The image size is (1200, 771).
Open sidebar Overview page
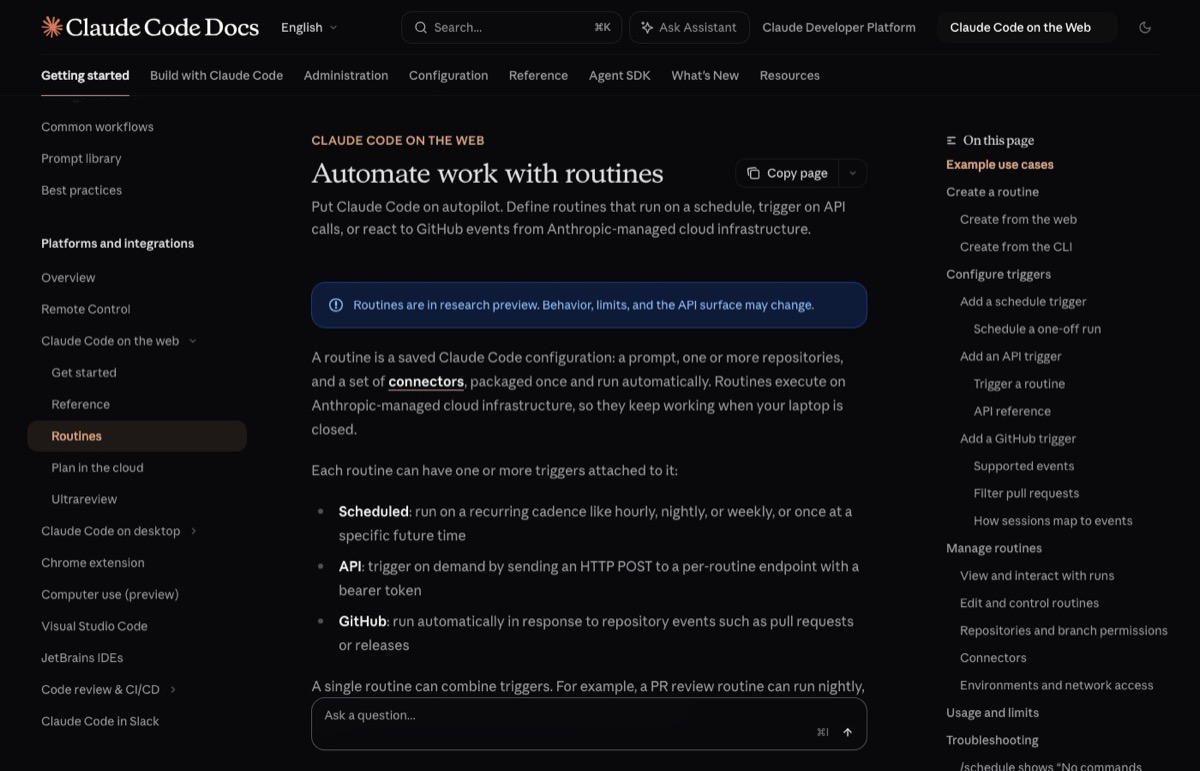[x=68, y=278]
